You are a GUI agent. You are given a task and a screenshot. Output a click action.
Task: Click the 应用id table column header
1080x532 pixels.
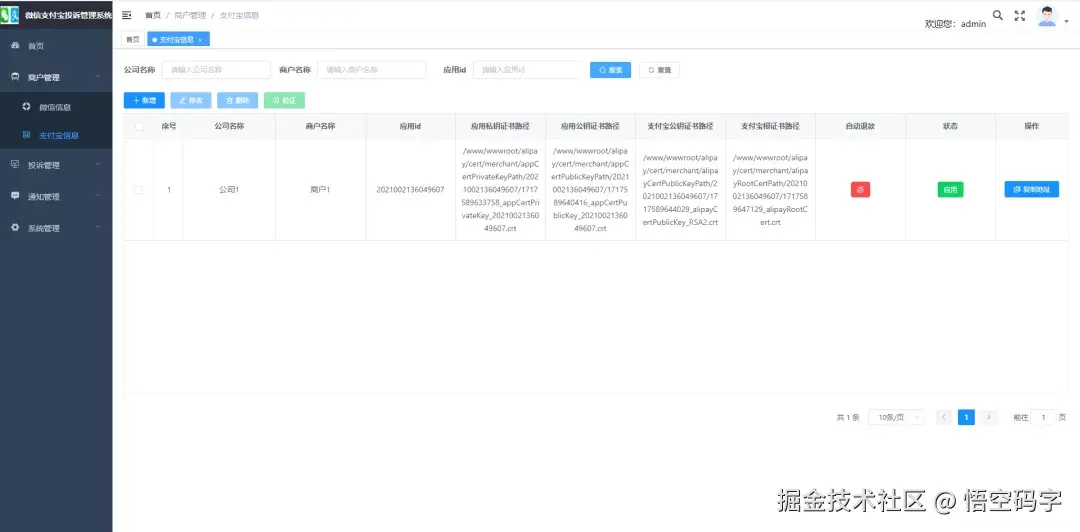(411, 126)
